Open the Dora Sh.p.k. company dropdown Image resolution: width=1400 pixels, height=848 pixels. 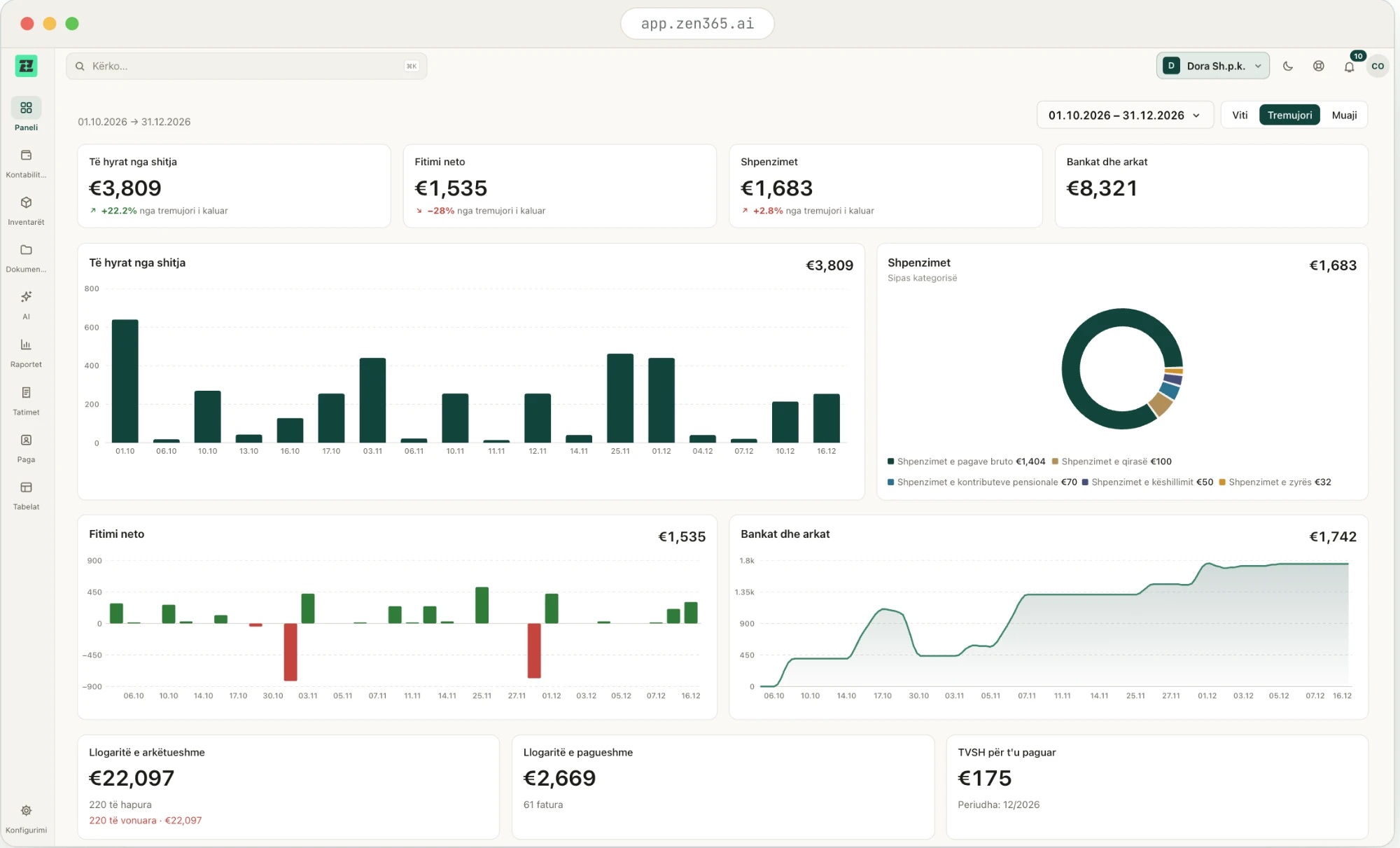[1212, 66]
